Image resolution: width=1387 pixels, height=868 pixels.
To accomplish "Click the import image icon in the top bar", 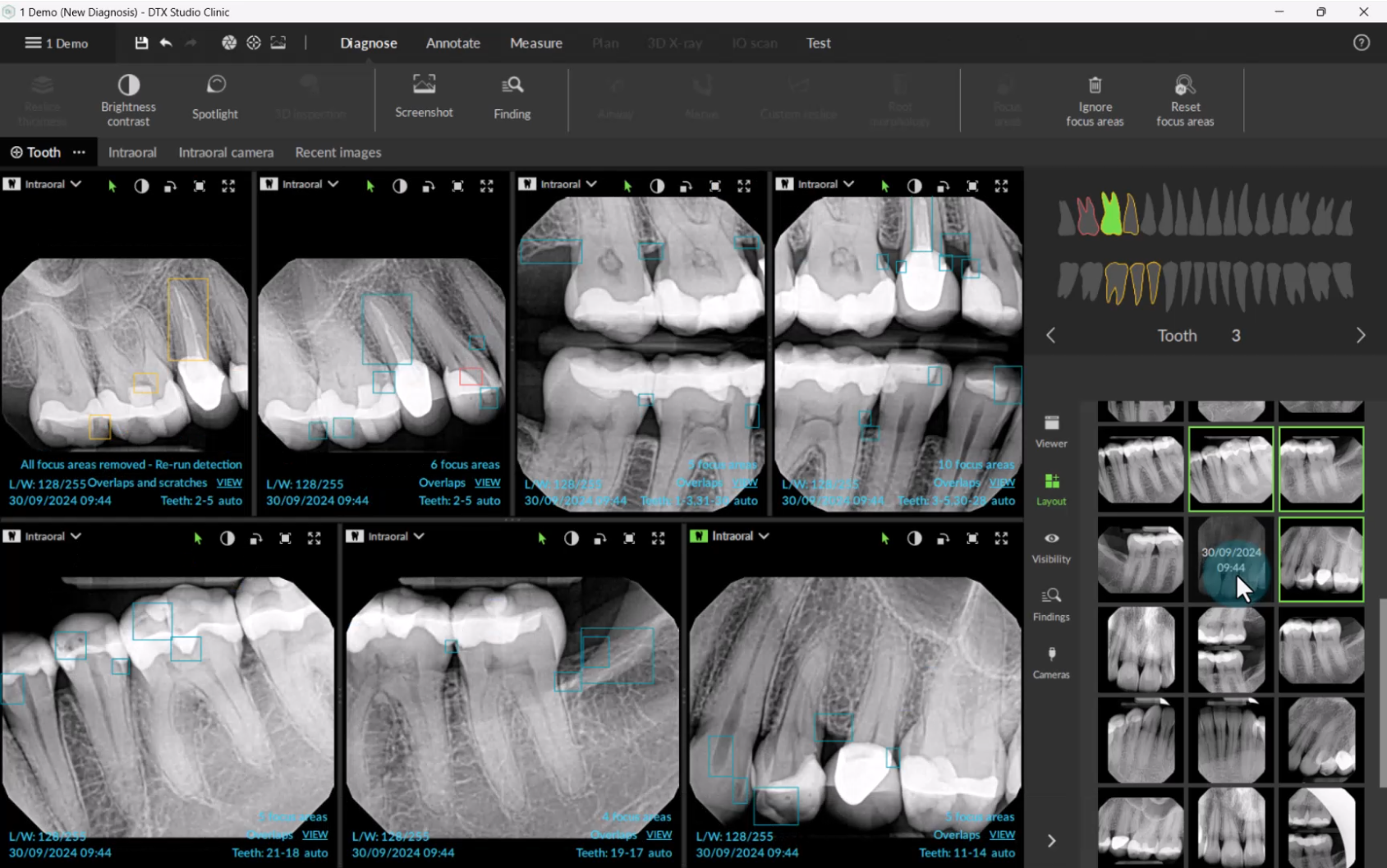I will [278, 43].
